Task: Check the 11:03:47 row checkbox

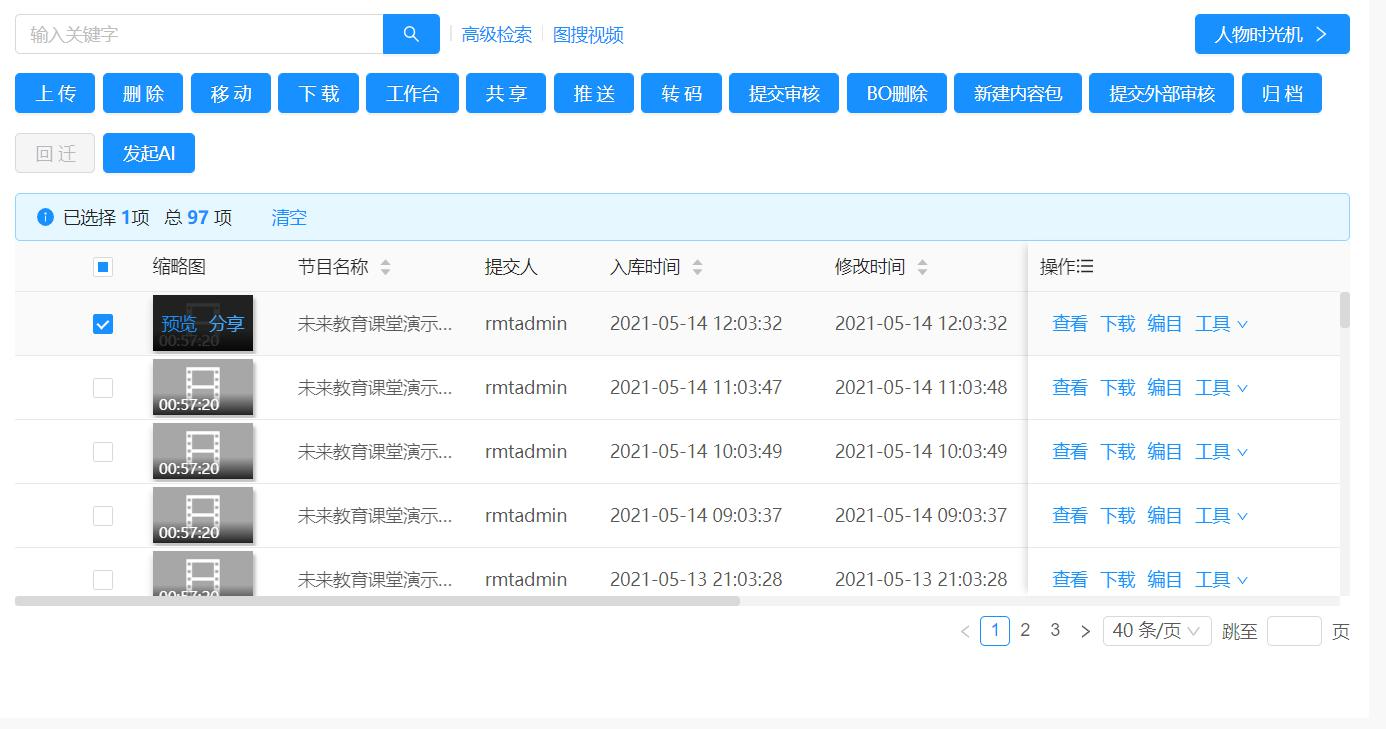Action: (x=103, y=388)
